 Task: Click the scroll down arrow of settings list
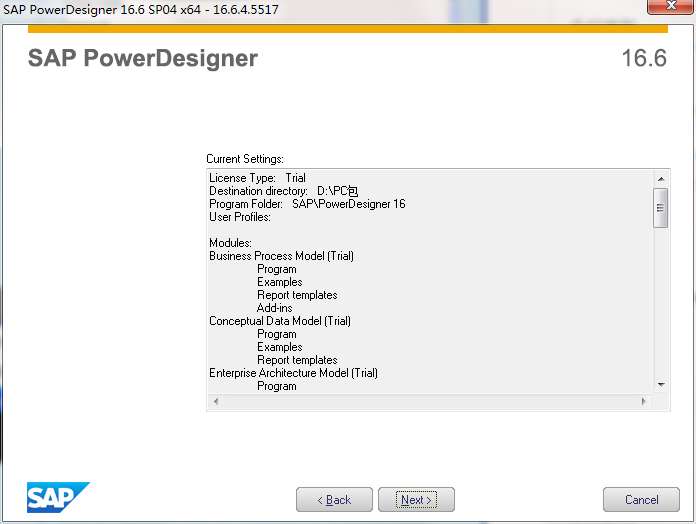pyautogui.click(x=660, y=385)
